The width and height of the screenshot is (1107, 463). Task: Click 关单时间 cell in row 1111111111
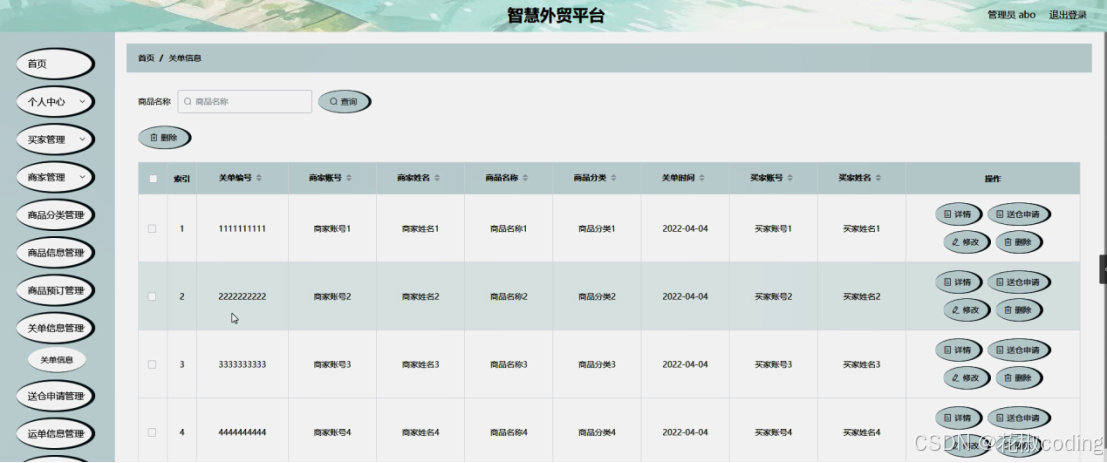(685, 229)
